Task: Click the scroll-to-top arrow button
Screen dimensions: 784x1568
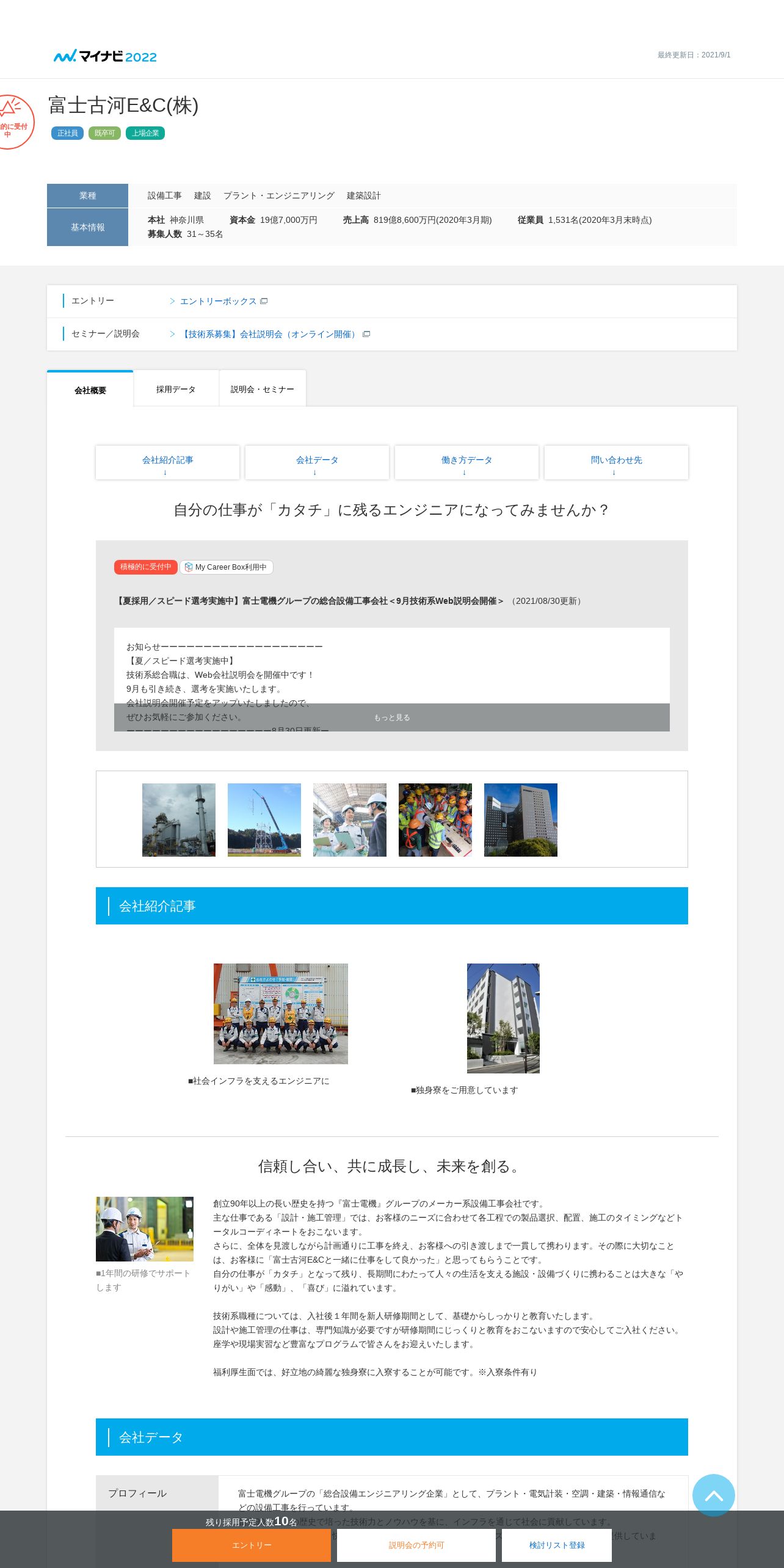Action: click(x=713, y=1495)
